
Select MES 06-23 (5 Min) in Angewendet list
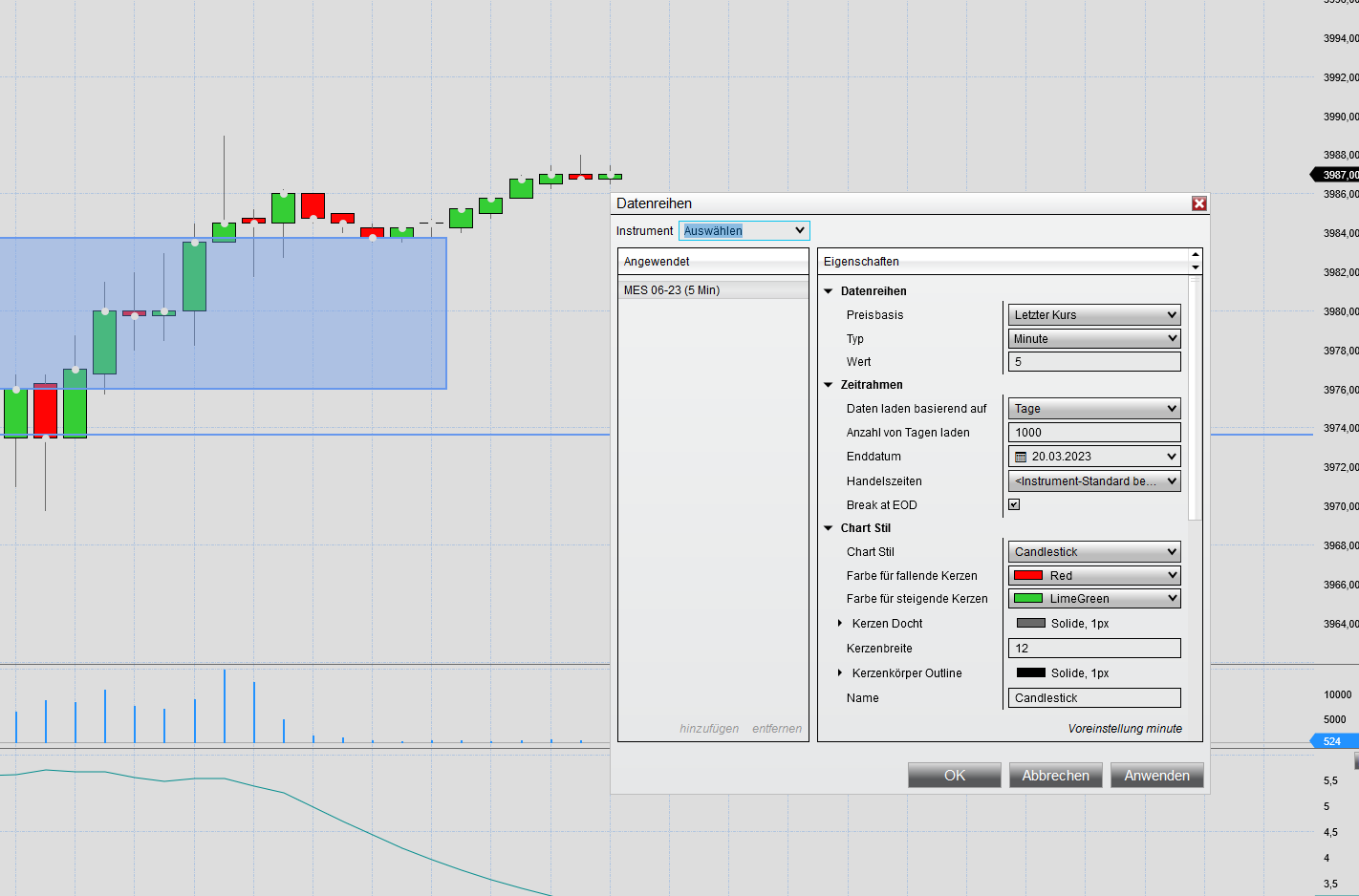coord(713,290)
